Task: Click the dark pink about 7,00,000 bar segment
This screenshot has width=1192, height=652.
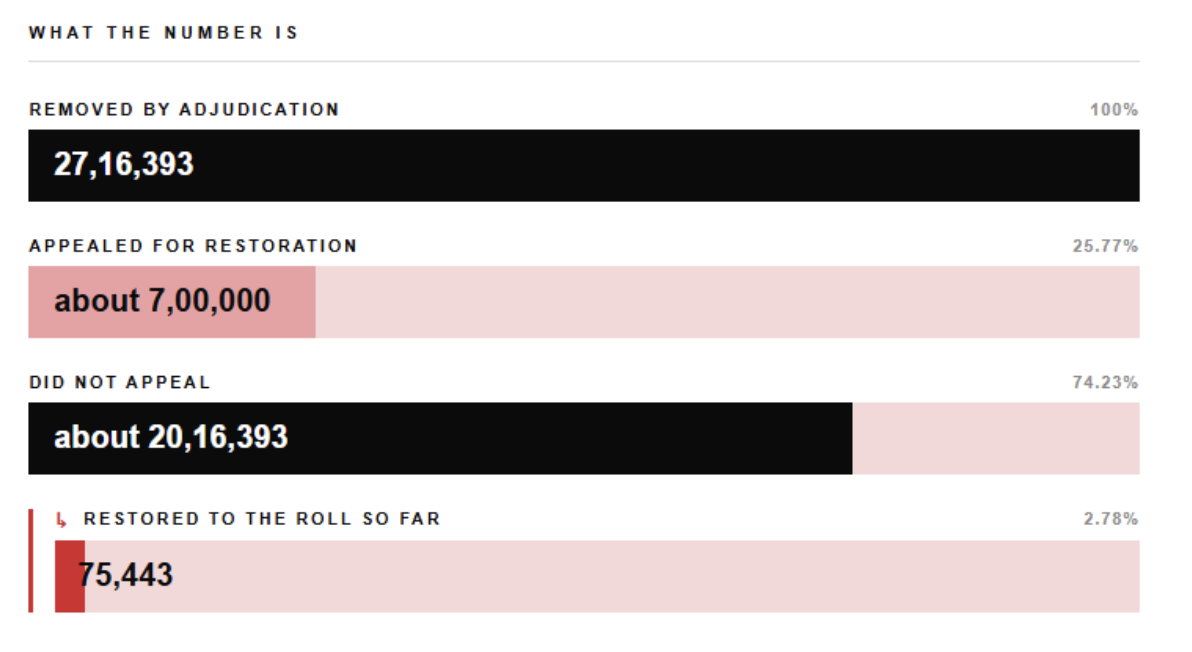Action: point(172,302)
